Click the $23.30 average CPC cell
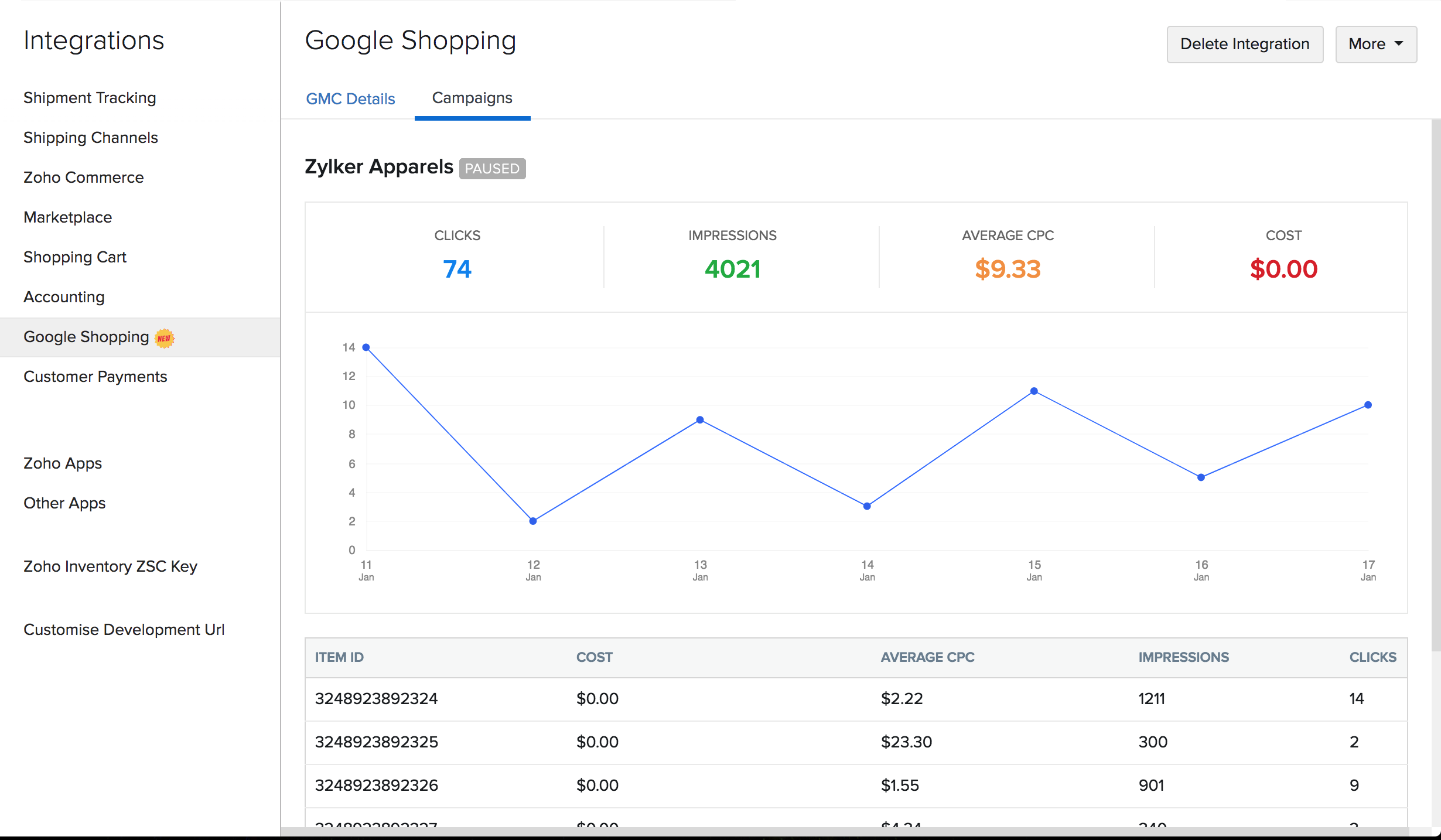 (x=906, y=742)
